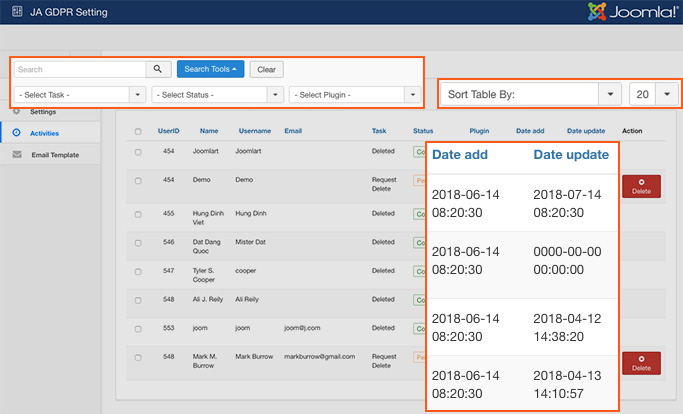Click the Joomla logo in header
This screenshot has width=683, height=414.
pos(634,13)
